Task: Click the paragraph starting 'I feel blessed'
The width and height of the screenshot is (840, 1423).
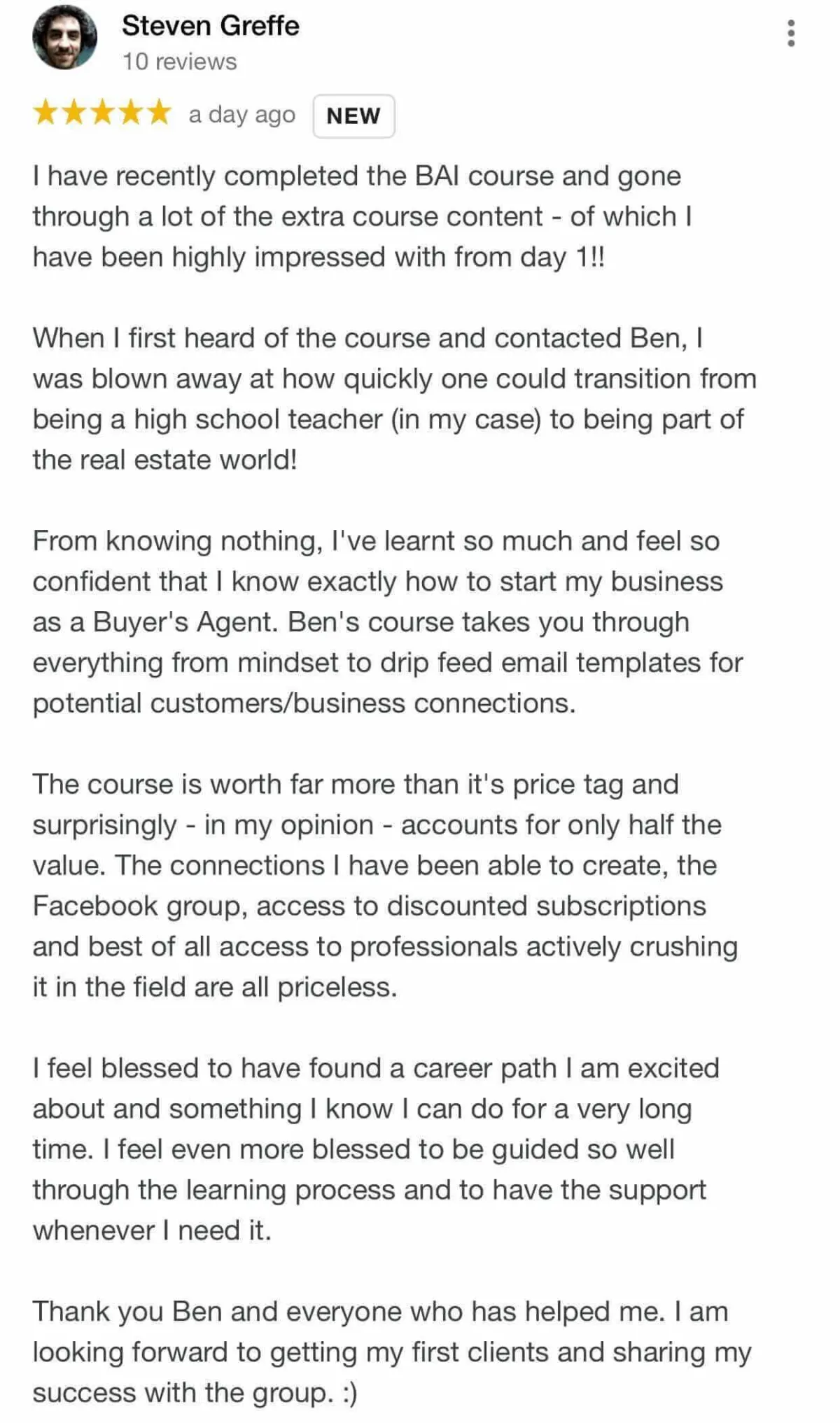Action: point(376,1149)
